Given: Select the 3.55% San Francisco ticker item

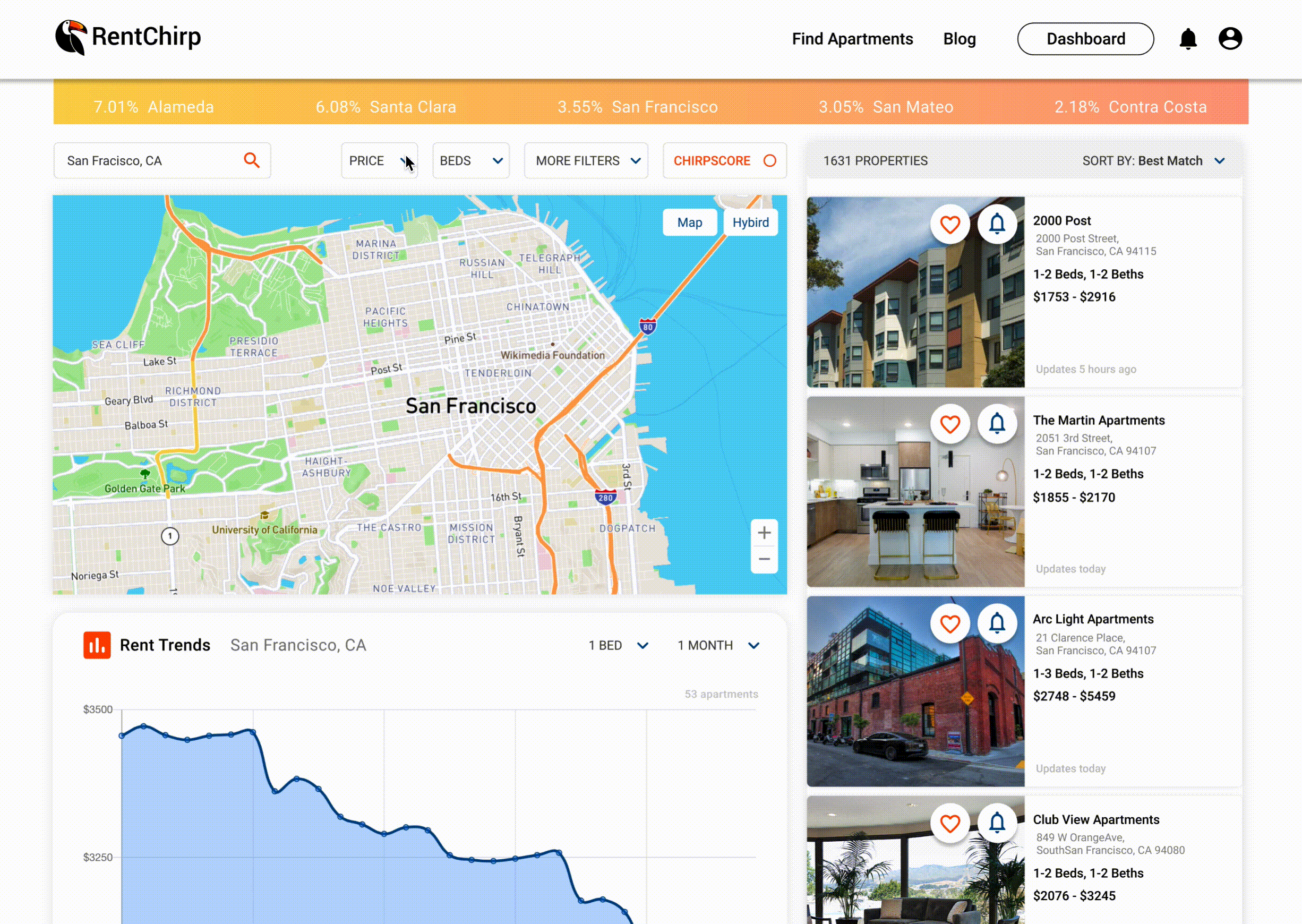Looking at the screenshot, I should [x=638, y=107].
